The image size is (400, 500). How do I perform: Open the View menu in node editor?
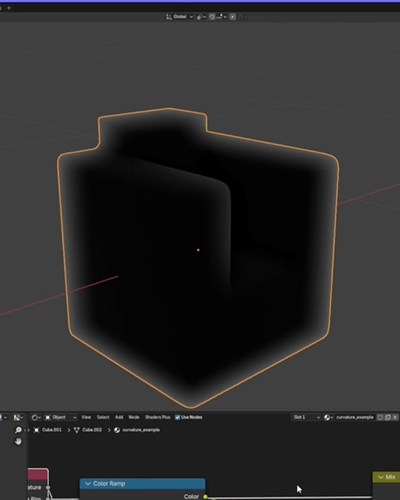click(x=86, y=417)
